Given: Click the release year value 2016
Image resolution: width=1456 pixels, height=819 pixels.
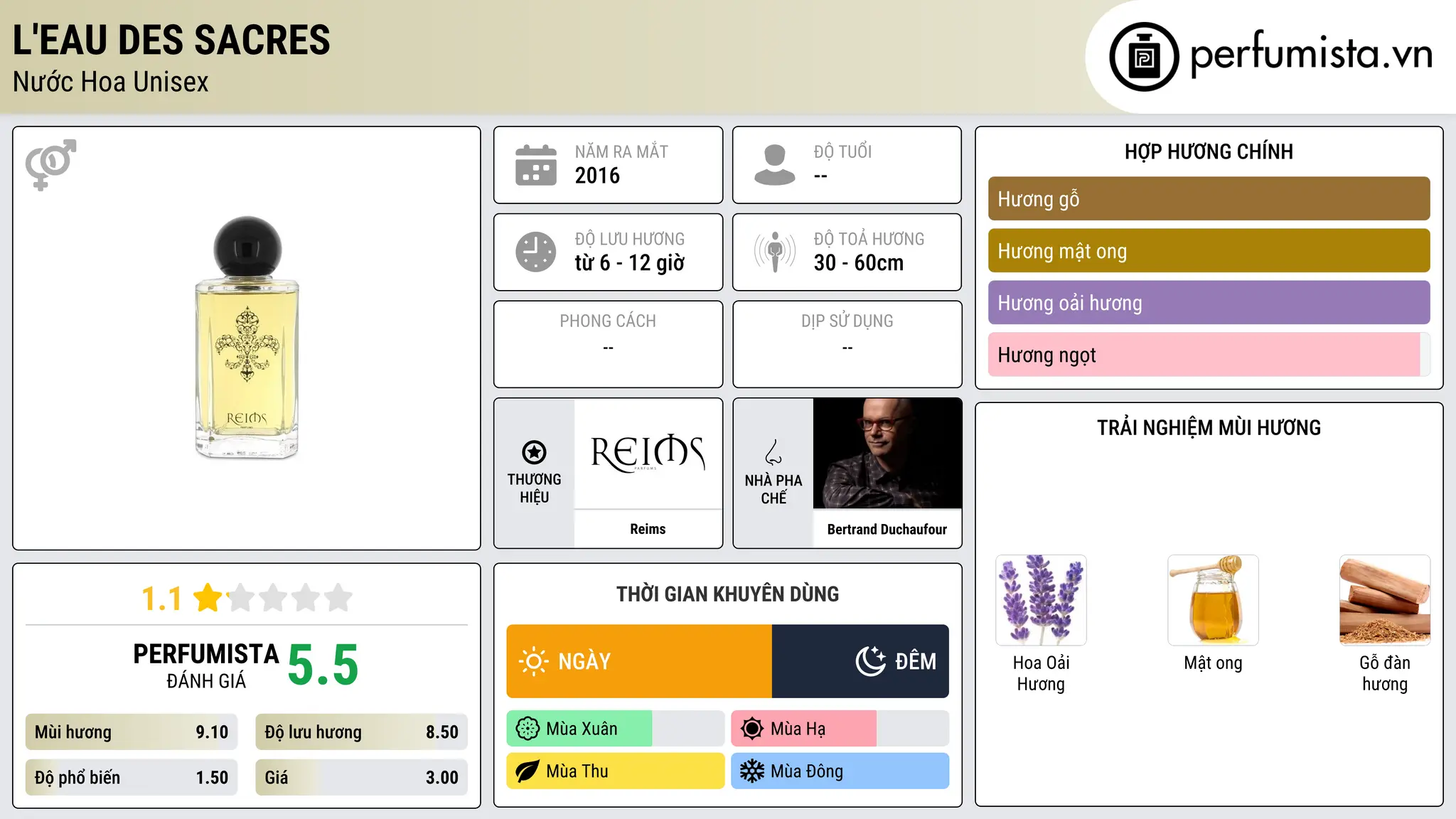Looking at the screenshot, I should [597, 176].
